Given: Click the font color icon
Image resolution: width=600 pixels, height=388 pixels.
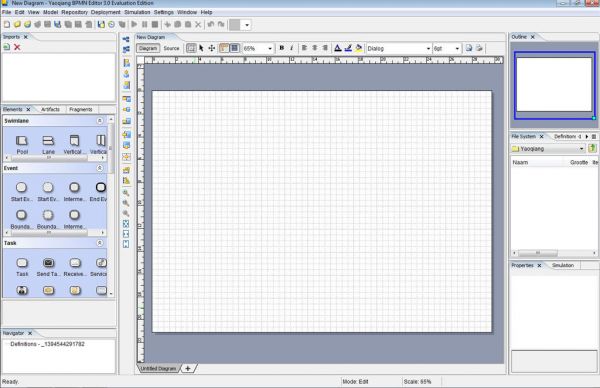Looking at the screenshot, I should (338, 48).
